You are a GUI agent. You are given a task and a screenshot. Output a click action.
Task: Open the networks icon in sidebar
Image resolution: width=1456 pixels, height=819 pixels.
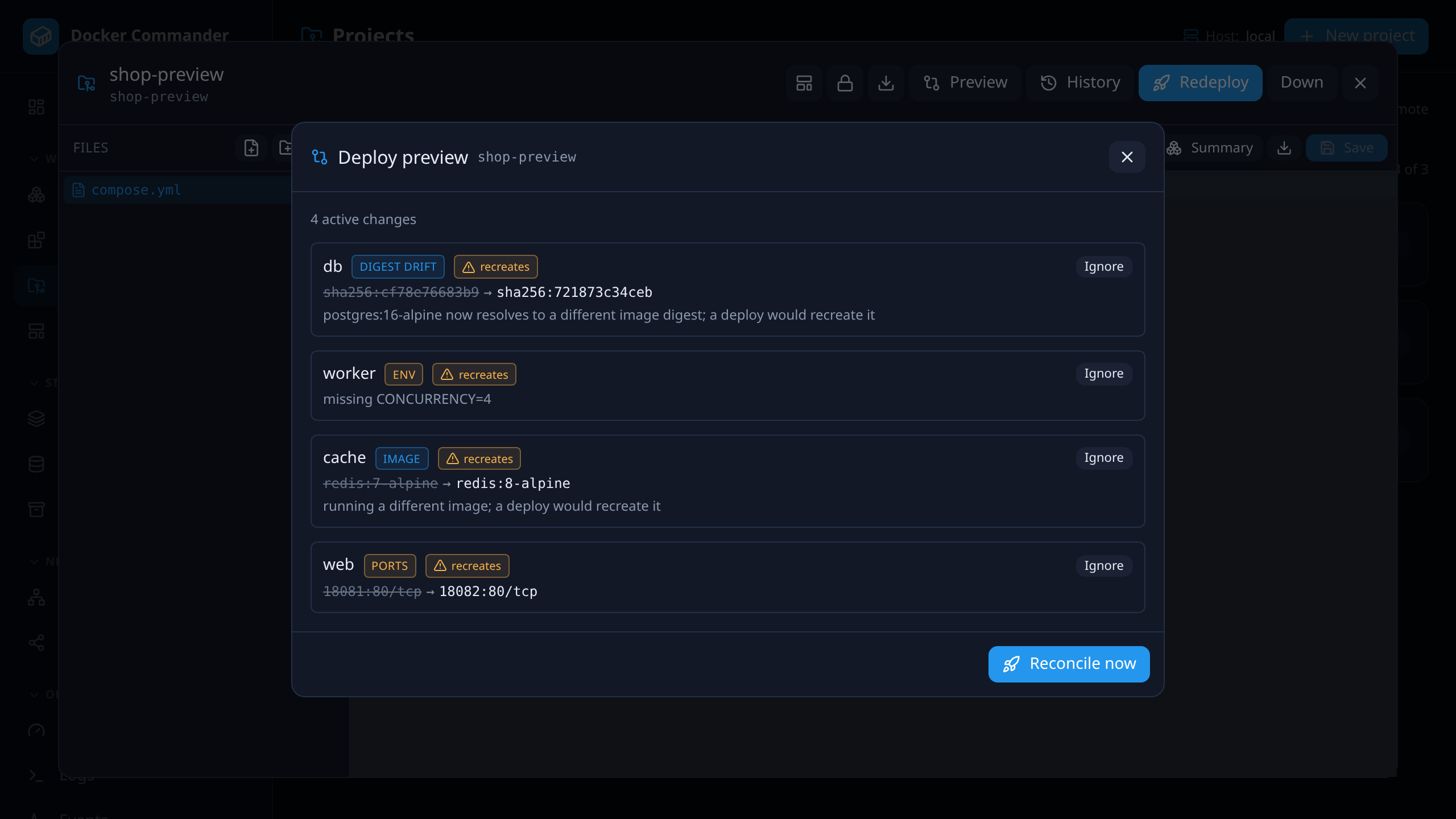point(36,597)
